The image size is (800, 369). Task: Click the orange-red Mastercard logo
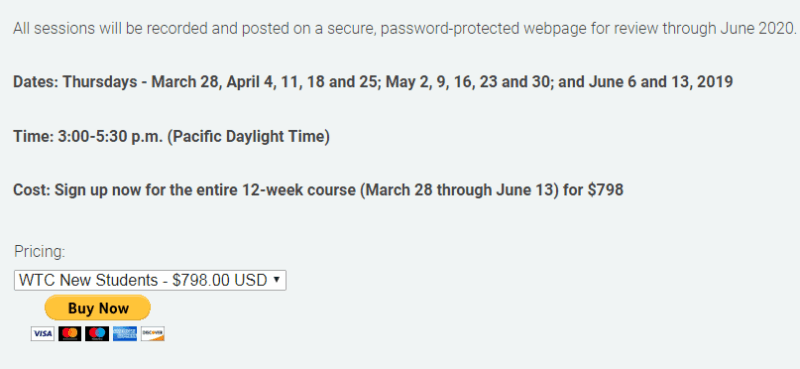pyautogui.click(x=70, y=334)
